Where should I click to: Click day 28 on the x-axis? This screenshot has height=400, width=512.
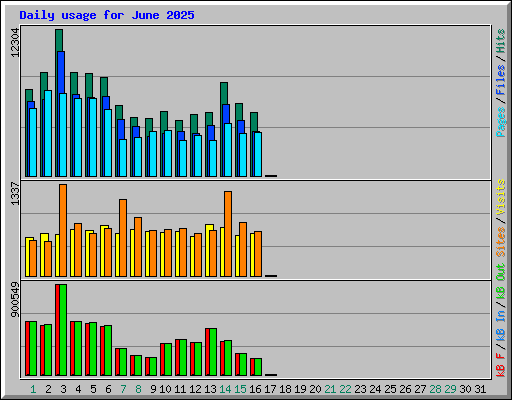(x=435, y=389)
